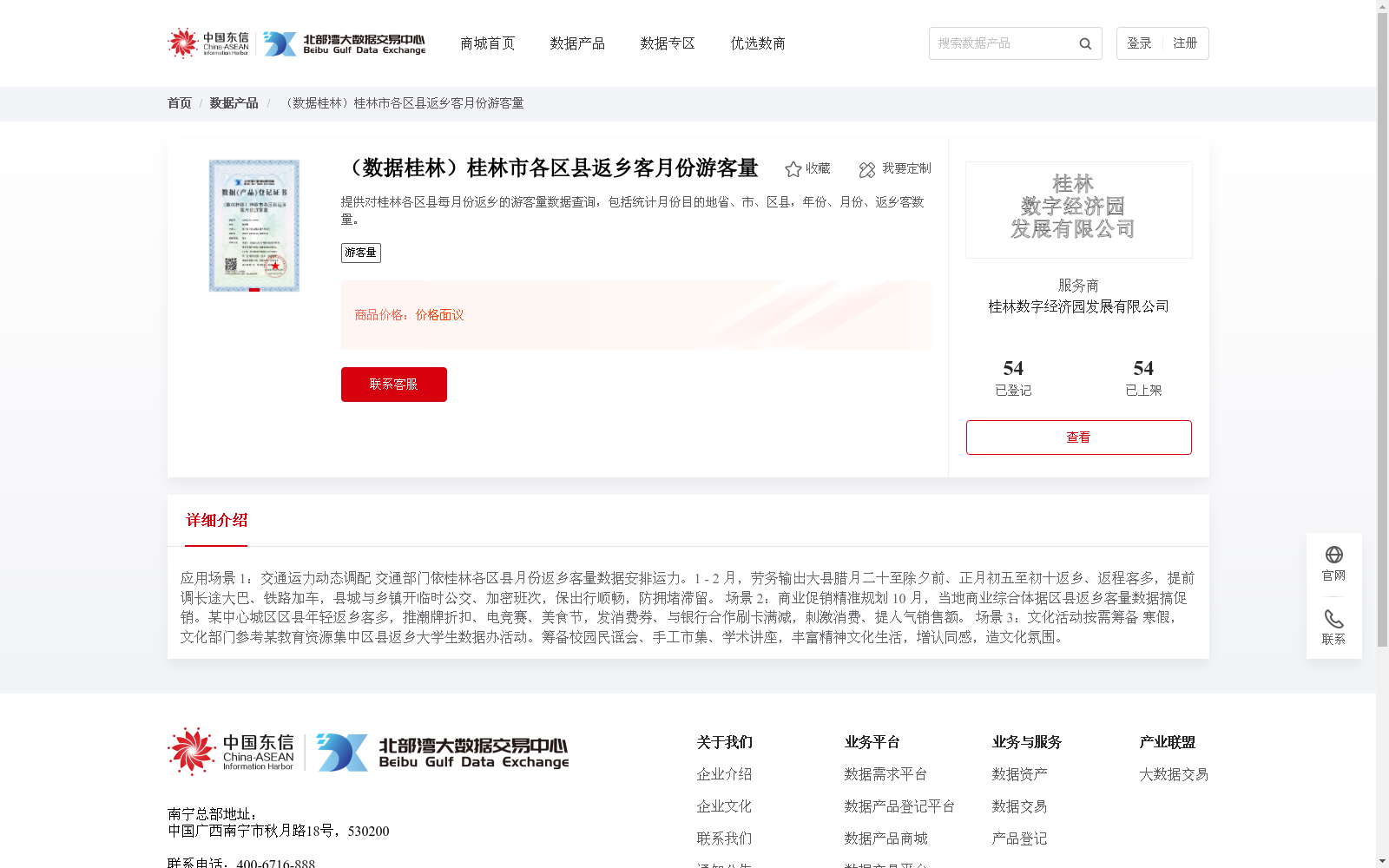Open the 数据产品 nav item
Screen dimensions: 1389x868
pyautogui.click(x=577, y=43)
